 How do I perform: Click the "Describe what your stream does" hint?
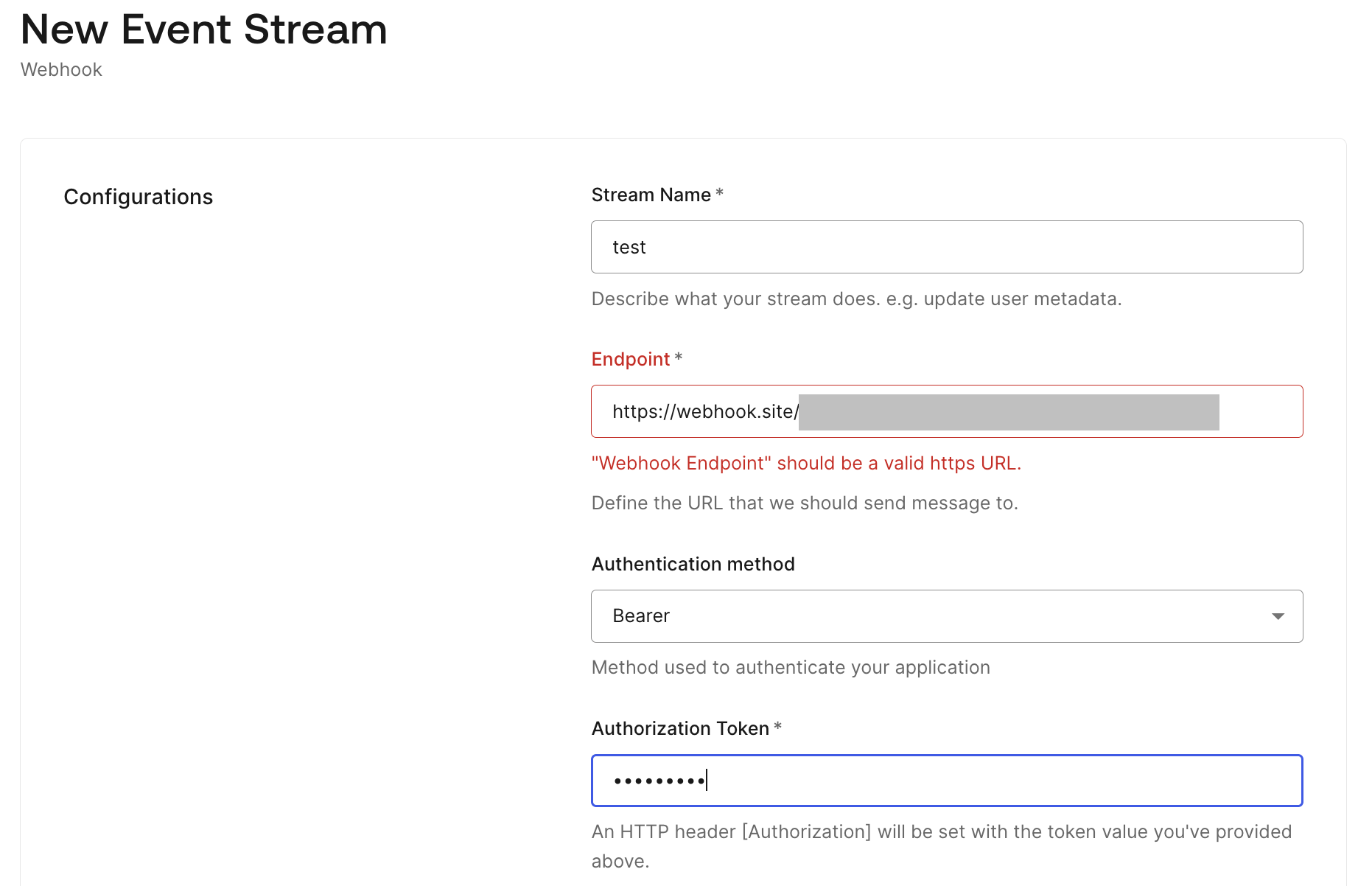click(x=856, y=299)
